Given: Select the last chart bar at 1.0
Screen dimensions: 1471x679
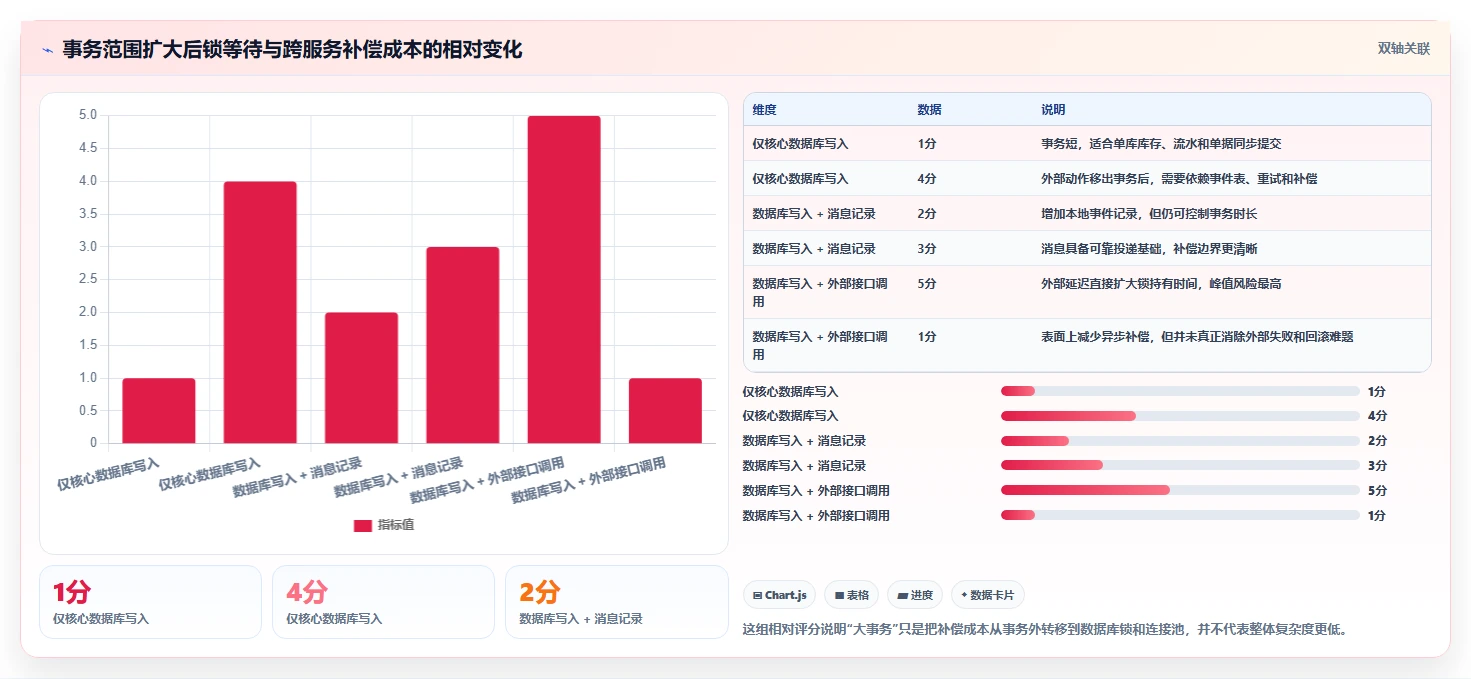Looking at the screenshot, I should point(665,410).
